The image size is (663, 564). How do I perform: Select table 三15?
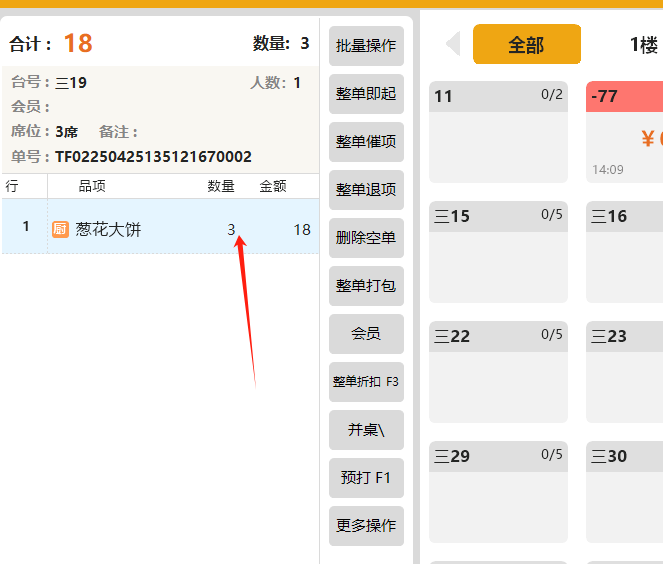(x=498, y=252)
